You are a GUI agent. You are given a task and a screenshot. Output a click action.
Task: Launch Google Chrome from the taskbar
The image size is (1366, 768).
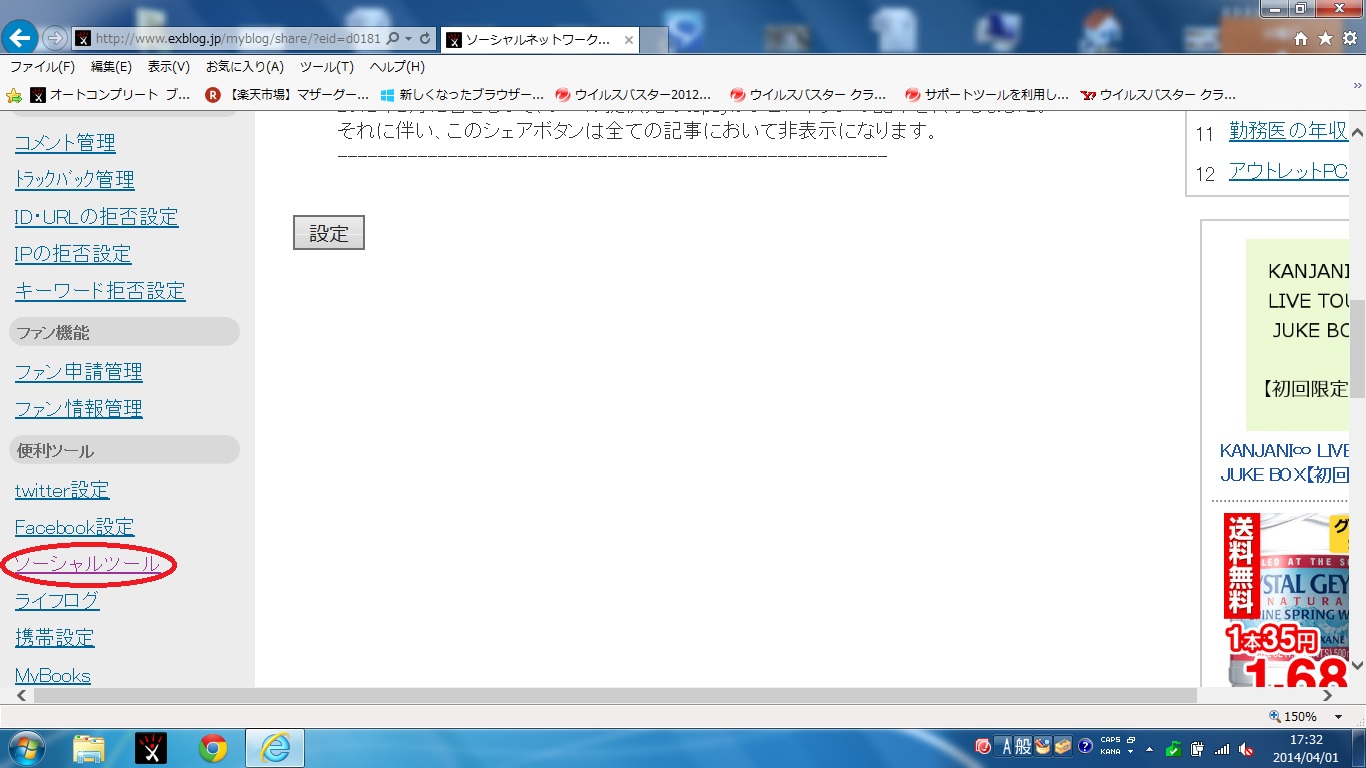click(212, 748)
